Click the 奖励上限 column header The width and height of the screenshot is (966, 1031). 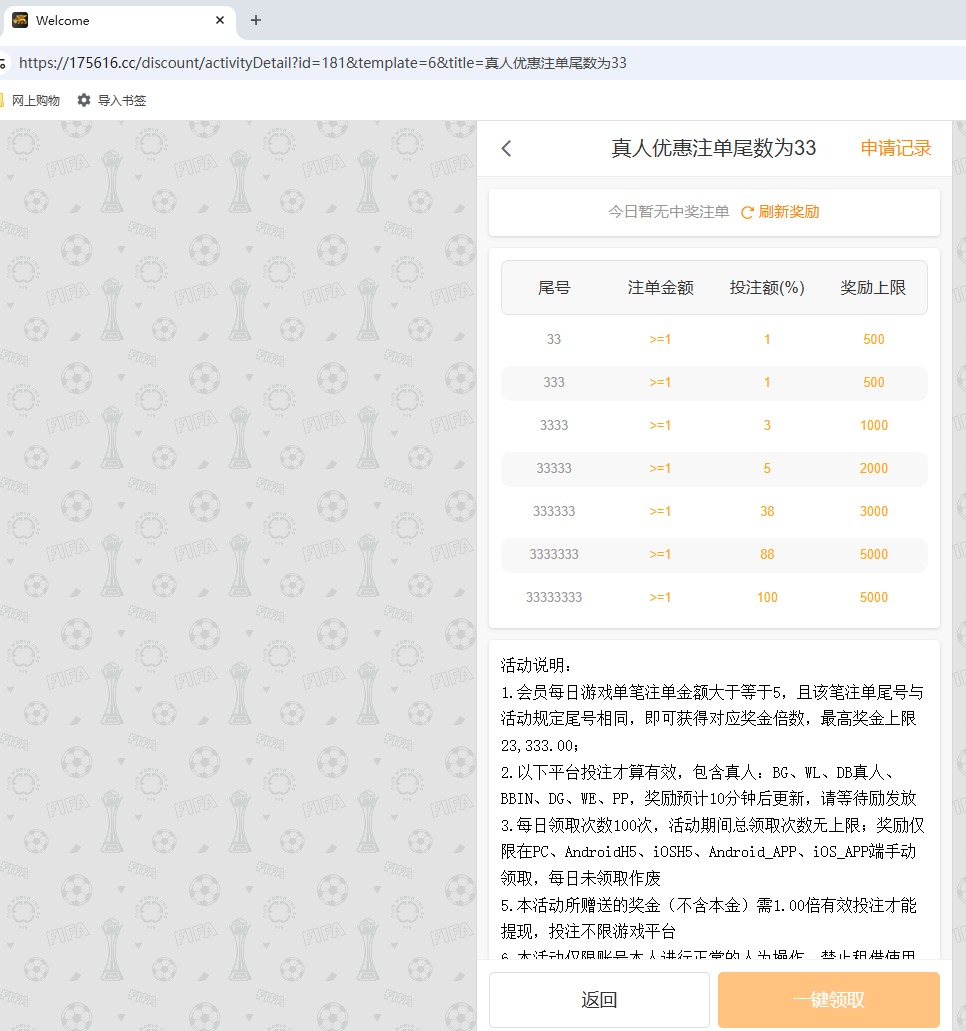873,288
